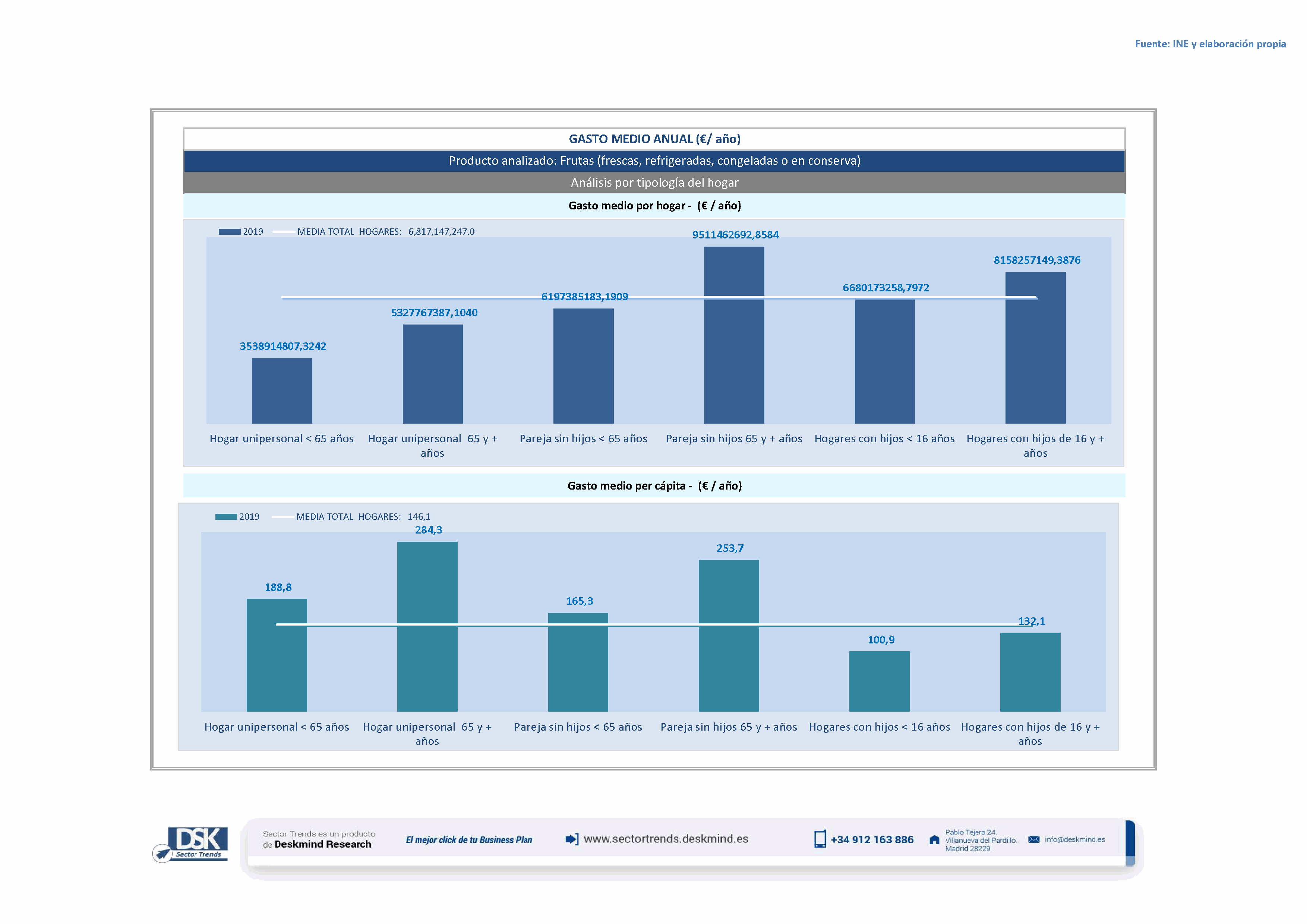Screen dimensions: 1307x924
Task: Click the Deskmind Research text in the footer
Action: tap(323, 844)
